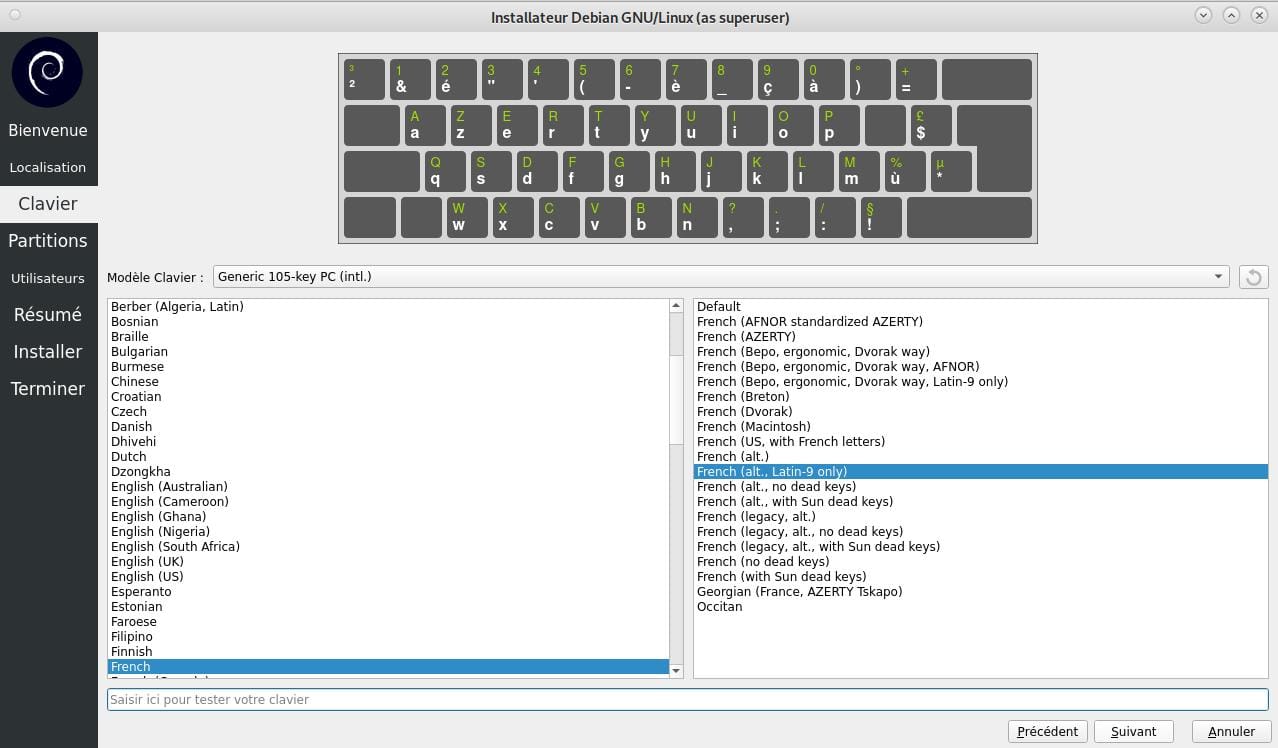Screen dimensions: 1278x748
Task: Click the A key on keyboard preview
Action: click(x=425, y=126)
